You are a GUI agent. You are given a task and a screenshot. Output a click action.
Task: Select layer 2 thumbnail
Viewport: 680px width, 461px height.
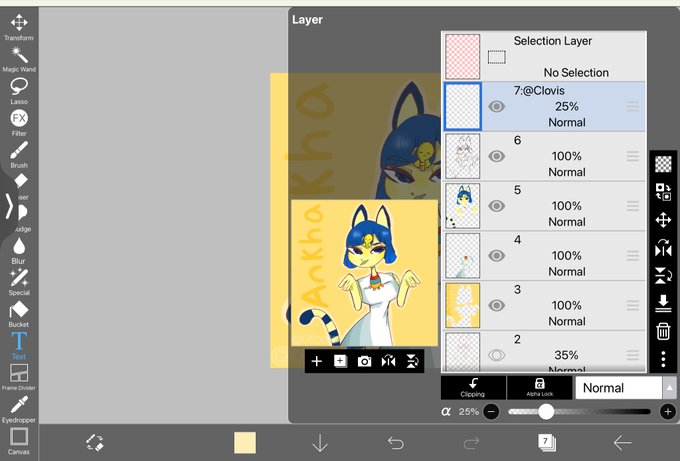(x=463, y=352)
